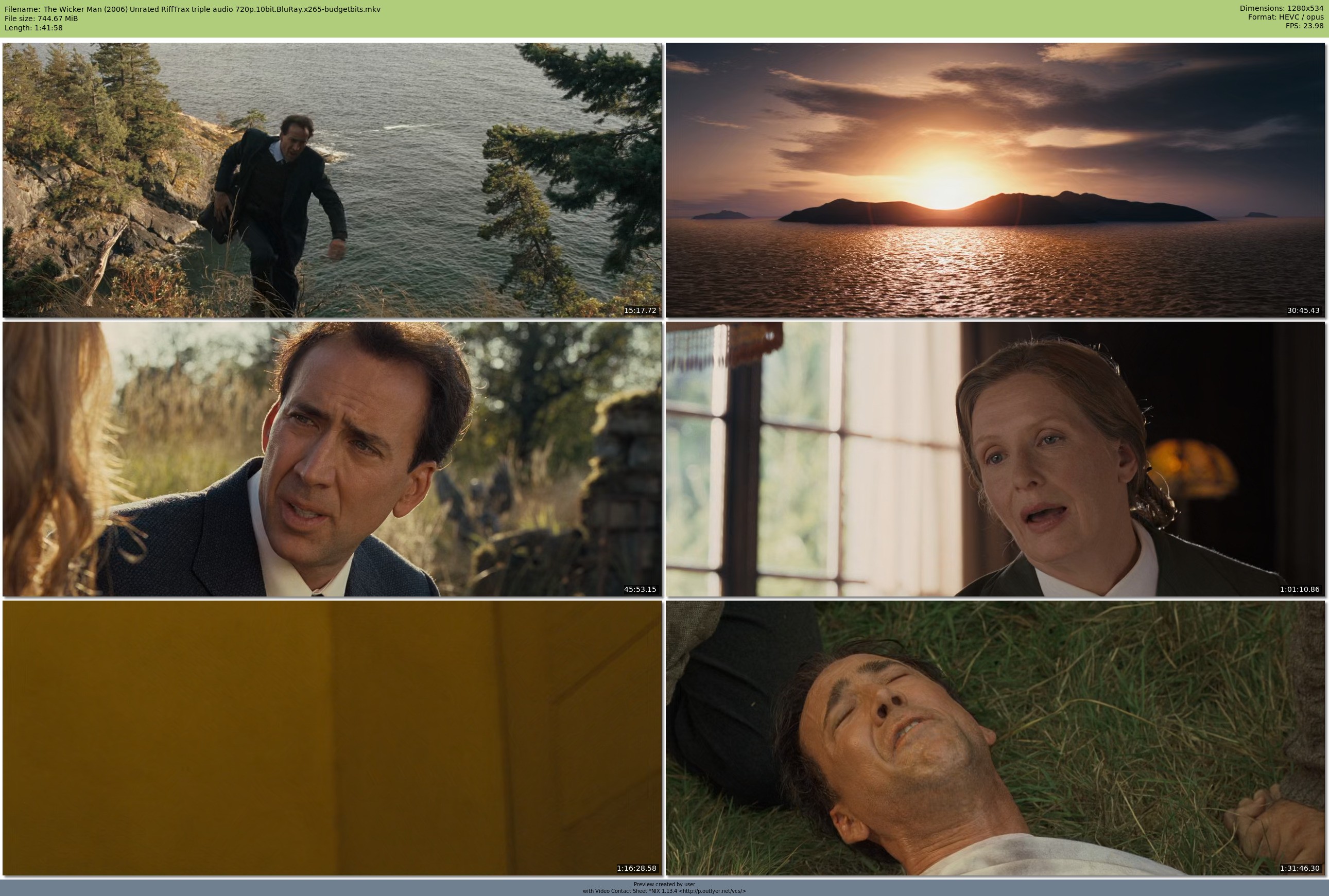Screen dimensions: 1329x896
Task: Select the close-up thumbnail at 45:53.15
Action: tap(332, 459)
